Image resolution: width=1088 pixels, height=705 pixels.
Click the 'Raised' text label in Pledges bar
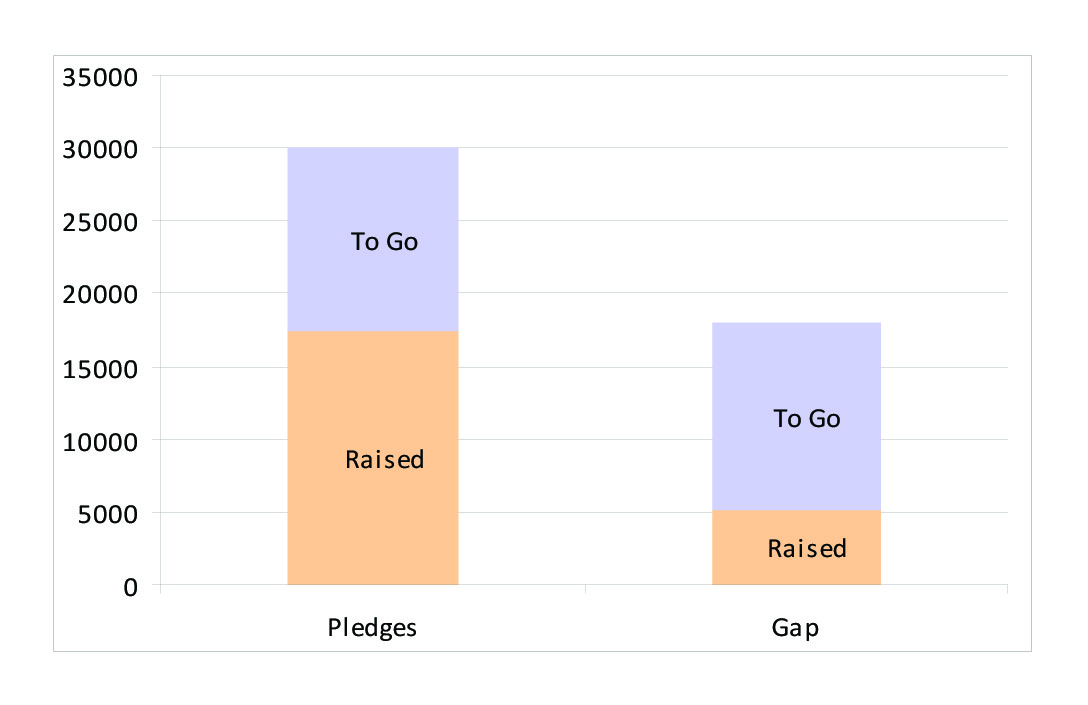385,460
